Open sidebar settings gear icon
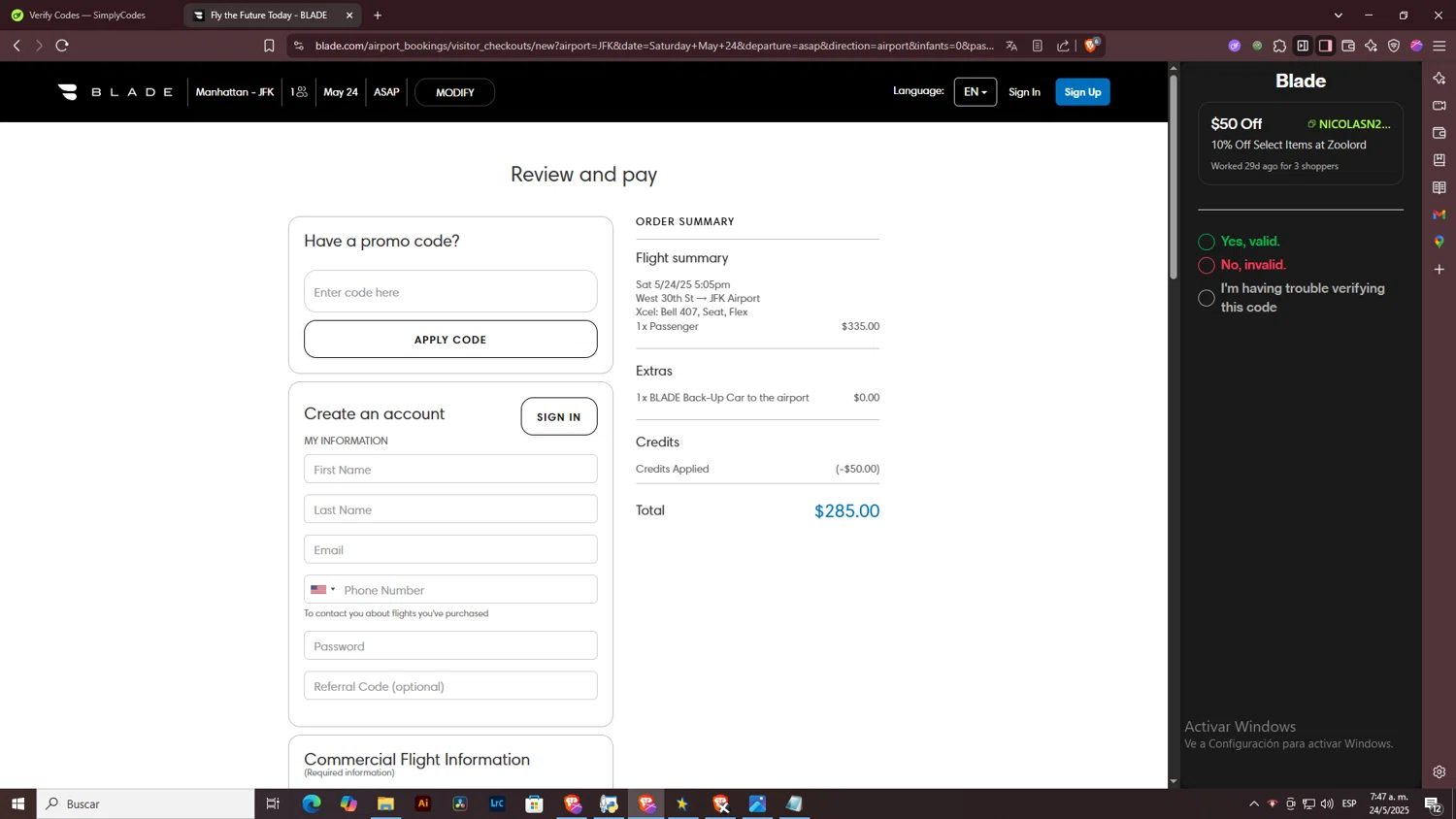The height and width of the screenshot is (819, 1456). pos(1439,772)
